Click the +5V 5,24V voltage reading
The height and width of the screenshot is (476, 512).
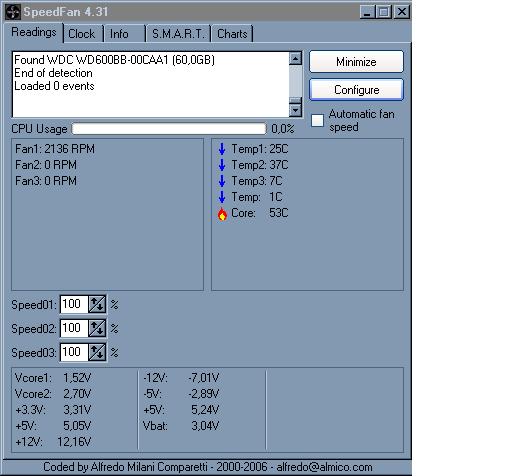(181, 410)
